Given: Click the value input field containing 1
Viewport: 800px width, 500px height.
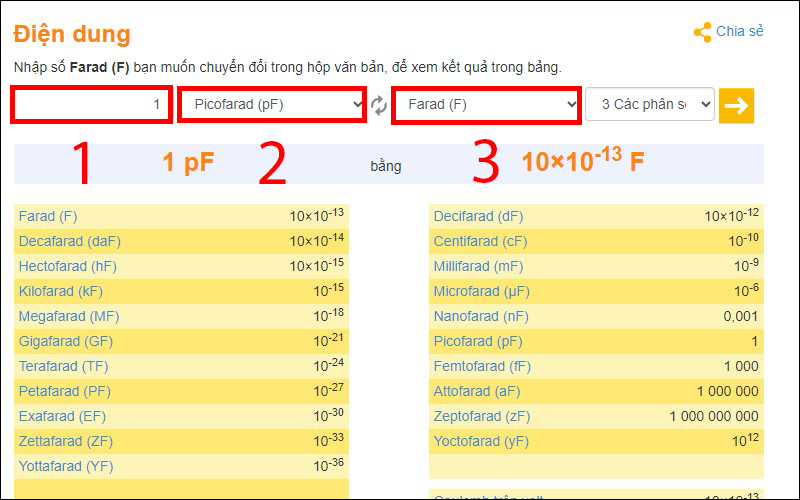Looking at the screenshot, I should pyautogui.click(x=92, y=105).
